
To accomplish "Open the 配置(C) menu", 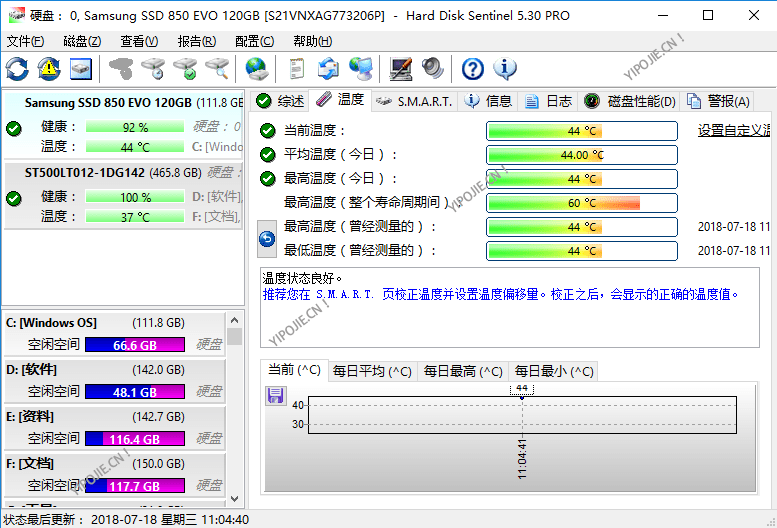I will coord(254,41).
